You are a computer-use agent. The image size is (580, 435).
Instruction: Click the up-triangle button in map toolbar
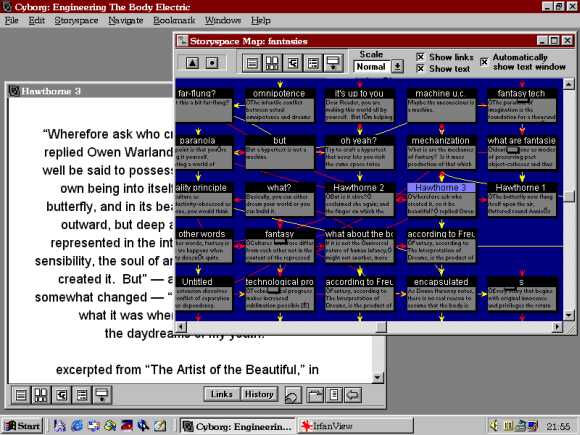point(192,63)
